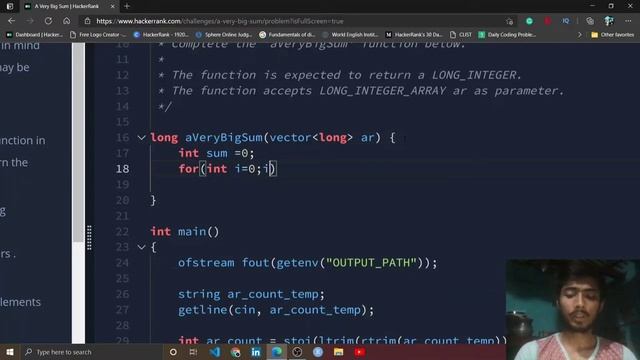Open the CUST bookmark

[461, 35]
